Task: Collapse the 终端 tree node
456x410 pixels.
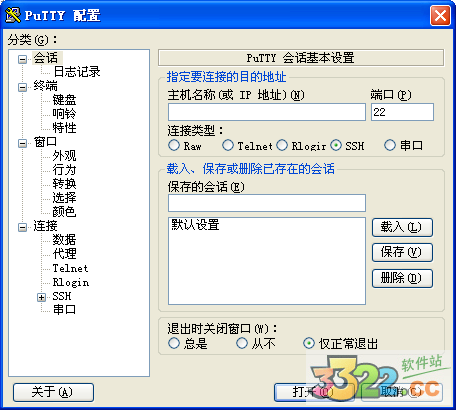Action: [22, 88]
